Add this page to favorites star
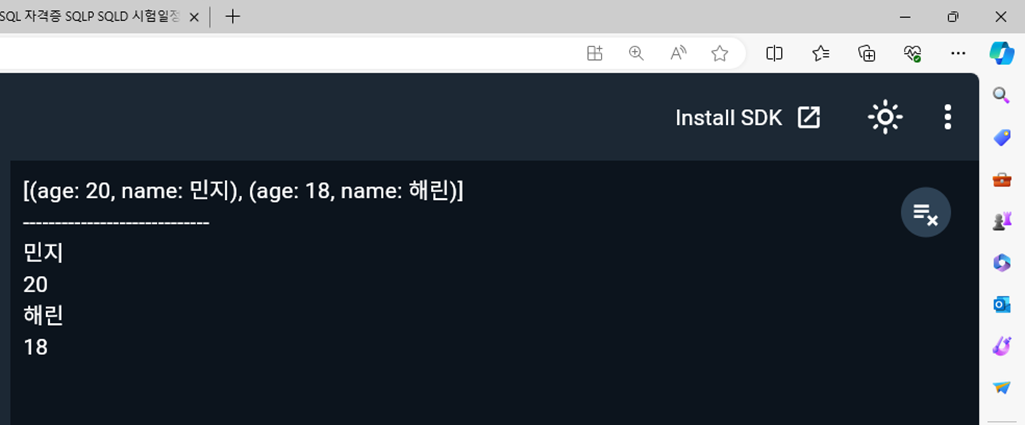Screen dimensions: 1025x425 tap(720, 54)
